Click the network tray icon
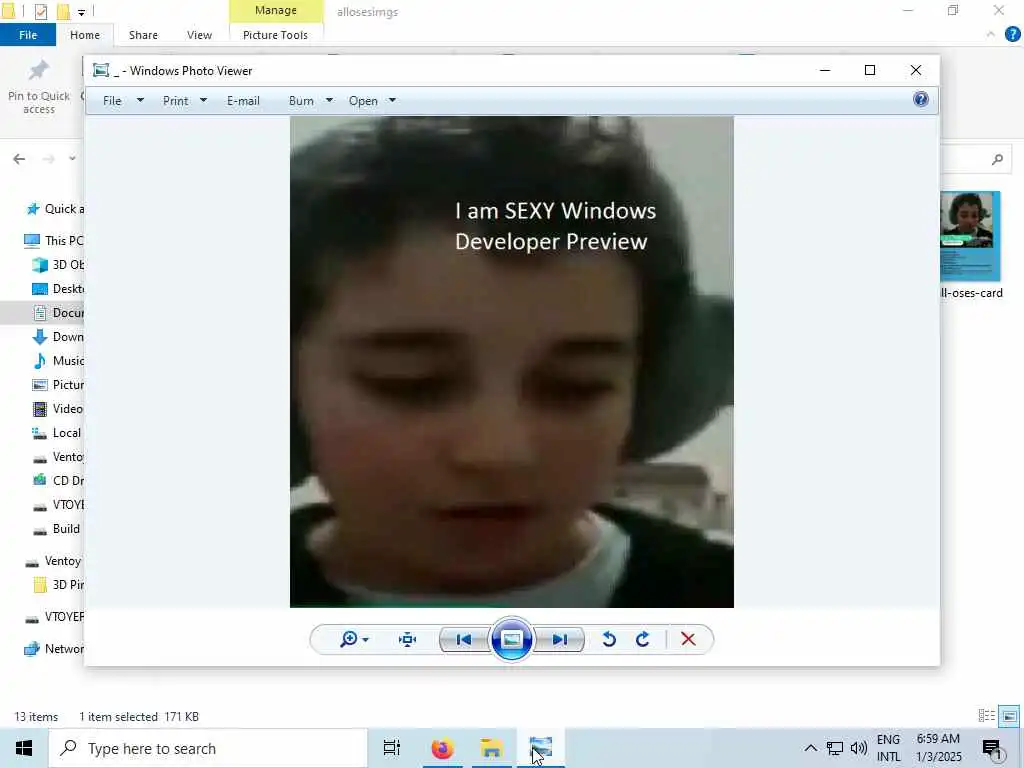The image size is (1024, 768). pyautogui.click(x=835, y=748)
